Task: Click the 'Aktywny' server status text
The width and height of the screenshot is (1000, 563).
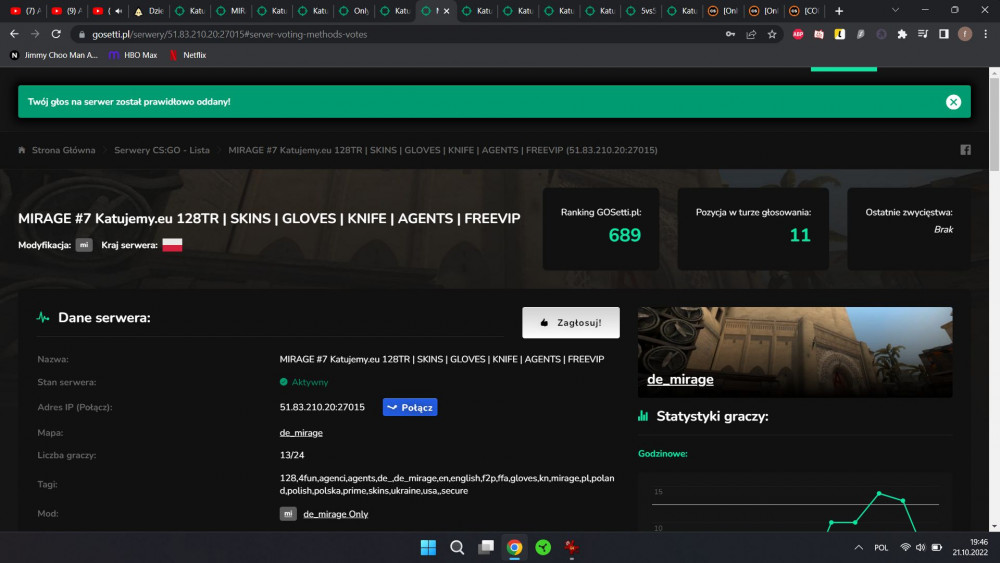Action: point(310,383)
